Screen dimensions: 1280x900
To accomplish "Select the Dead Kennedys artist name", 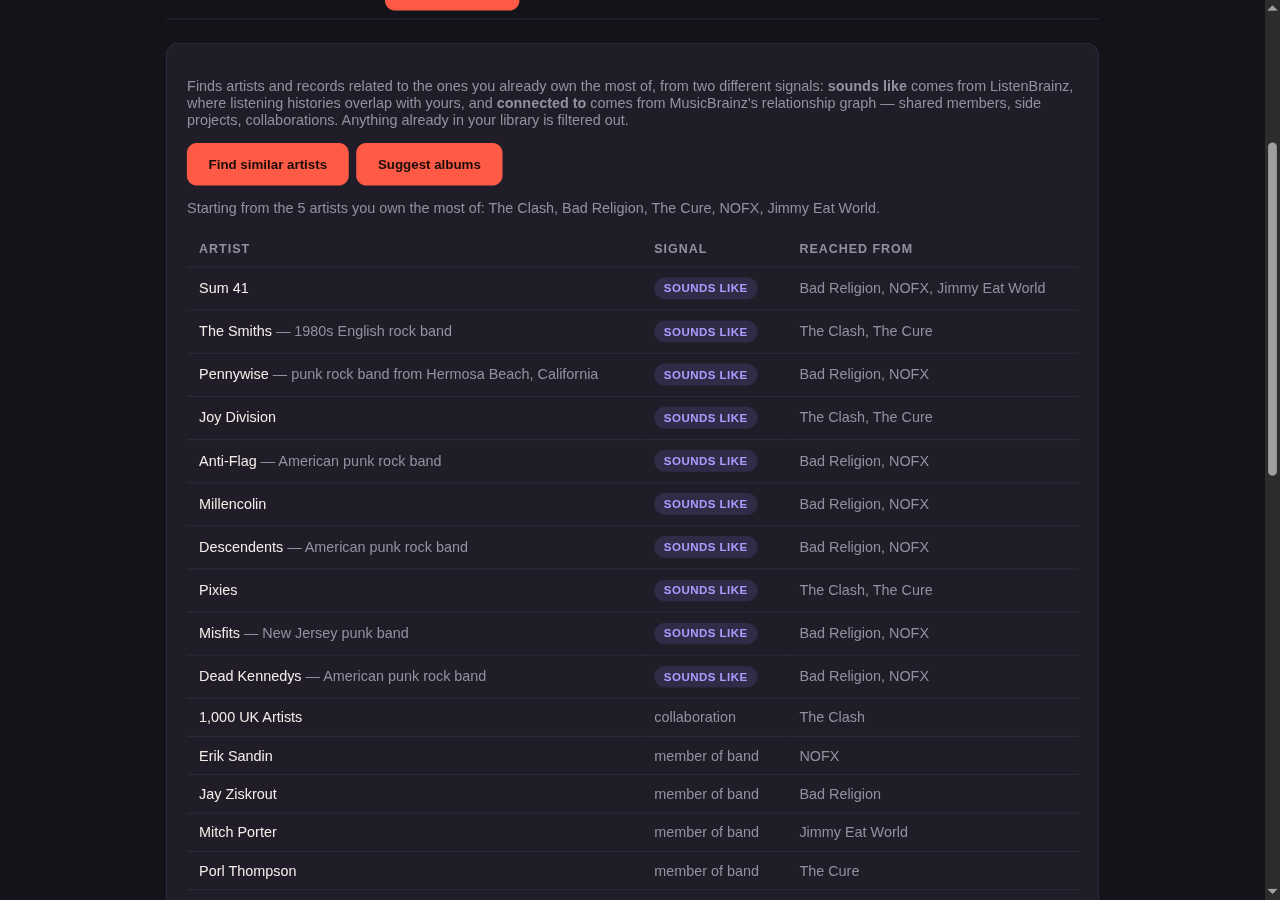I will [250, 676].
